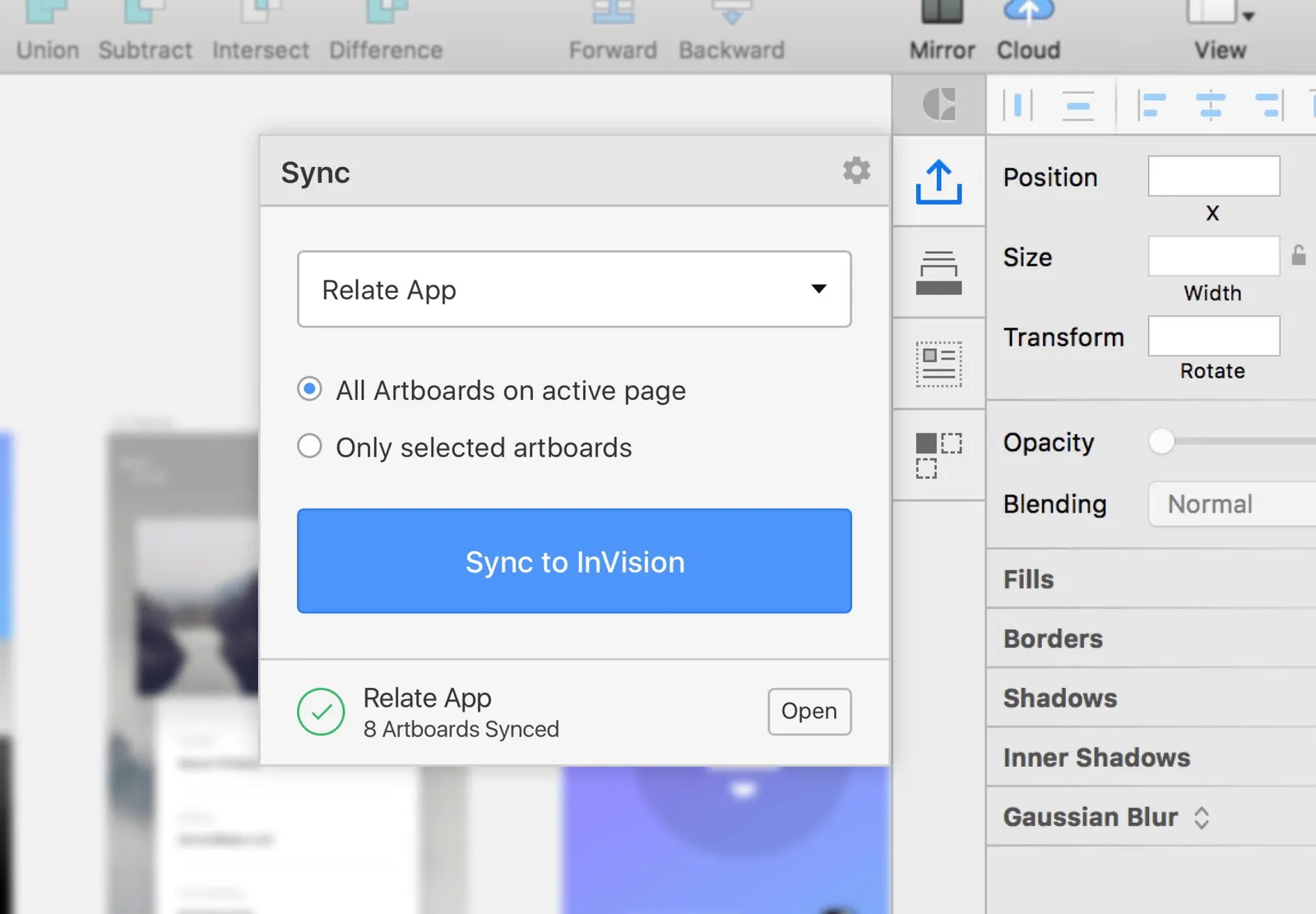Select All Artboards on active page
1316x914 pixels.
(x=309, y=390)
